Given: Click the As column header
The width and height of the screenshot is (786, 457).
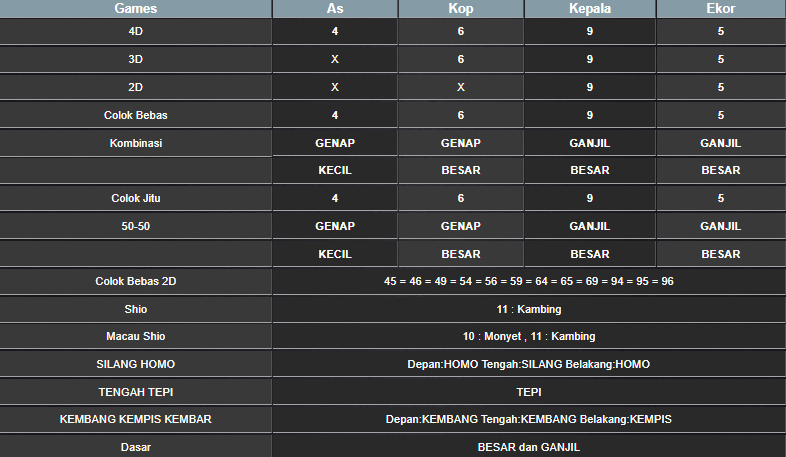Looking at the screenshot, I should tap(335, 9).
